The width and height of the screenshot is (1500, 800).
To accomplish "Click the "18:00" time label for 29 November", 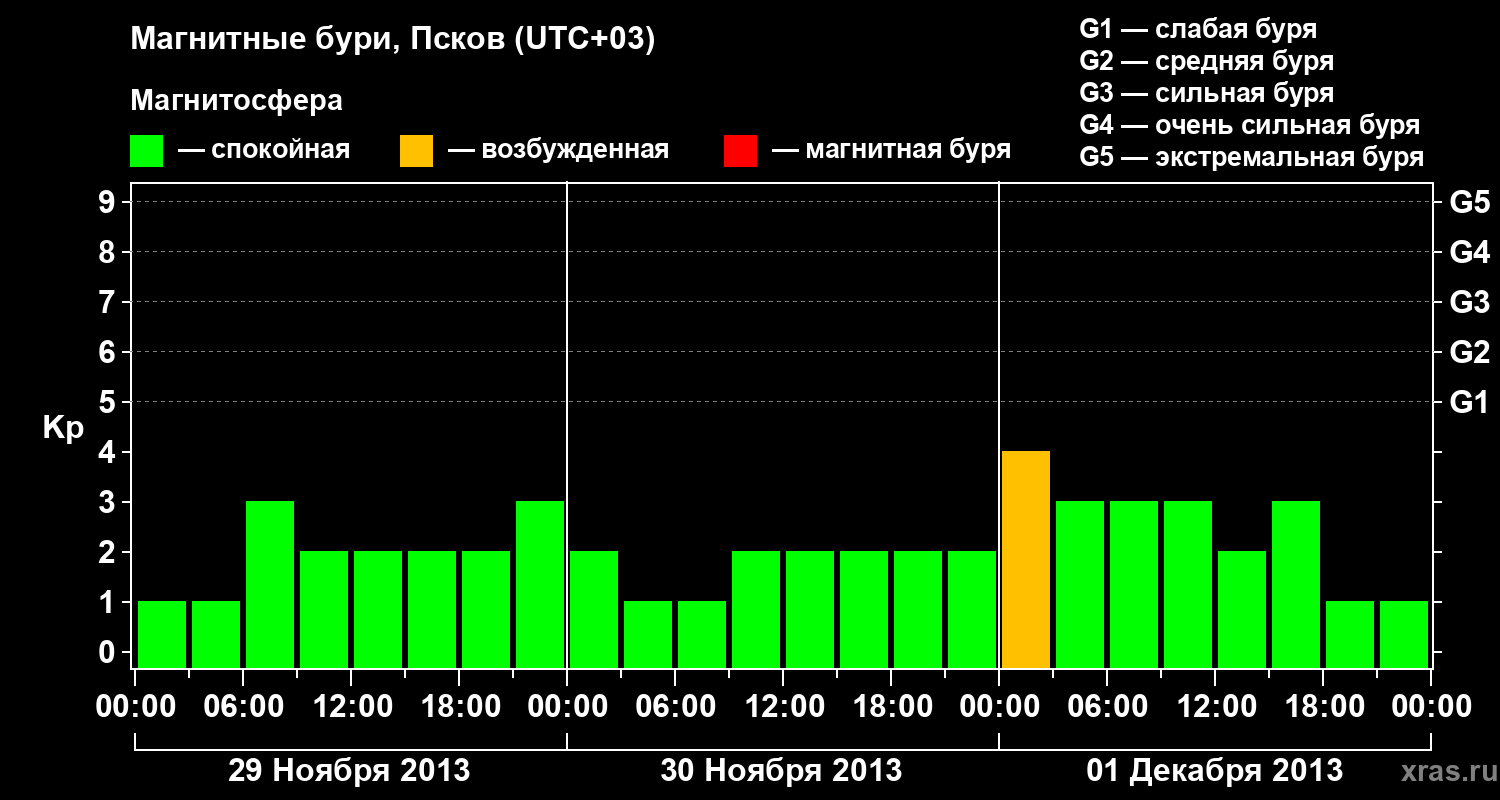I will tap(459, 707).
